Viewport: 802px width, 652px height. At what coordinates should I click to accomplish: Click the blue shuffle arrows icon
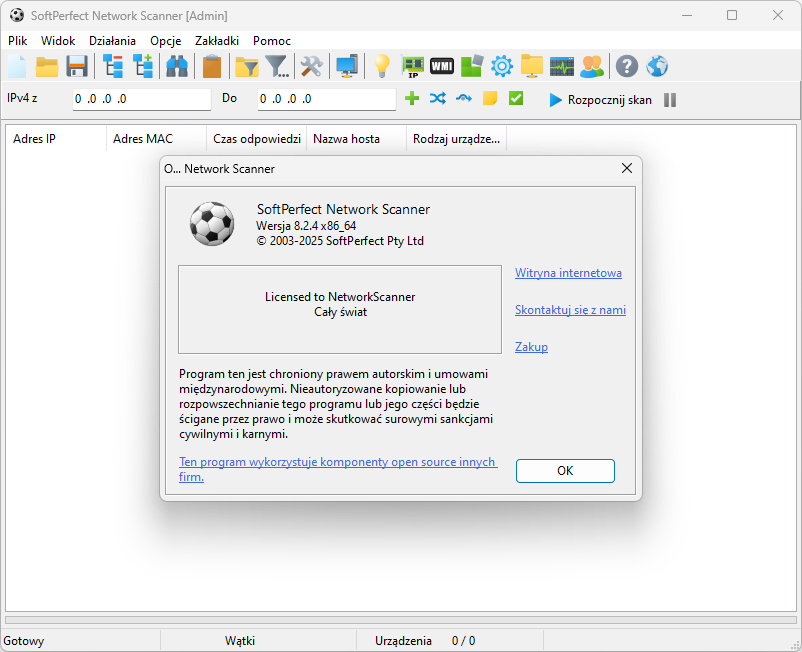pyautogui.click(x=438, y=98)
